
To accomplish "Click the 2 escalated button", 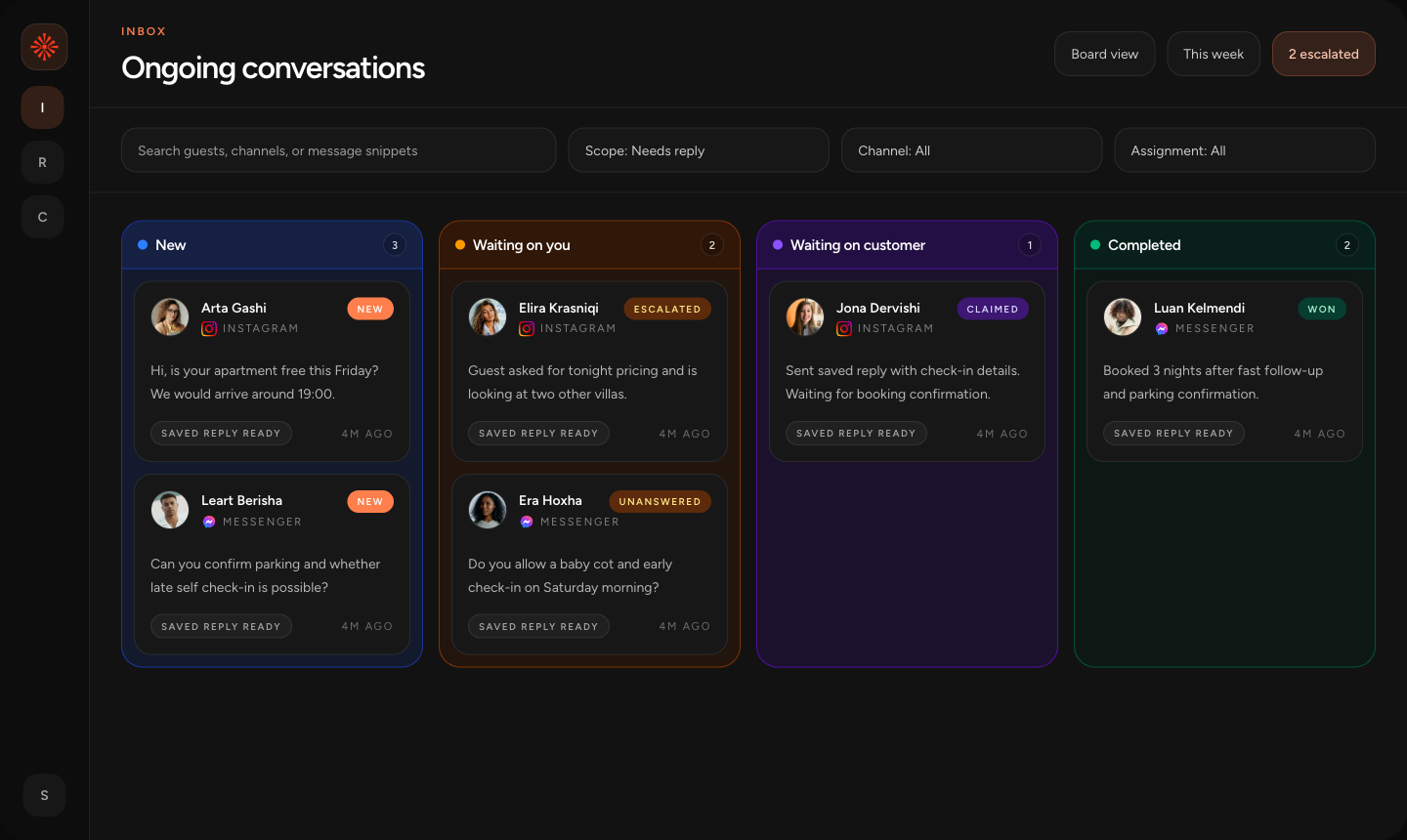I will click(x=1324, y=54).
